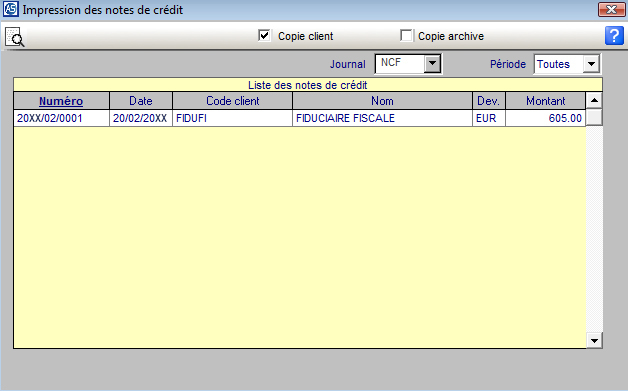628x391 pixels.
Task: Expand the Journal dropdown arrow
Action: [x=432, y=63]
